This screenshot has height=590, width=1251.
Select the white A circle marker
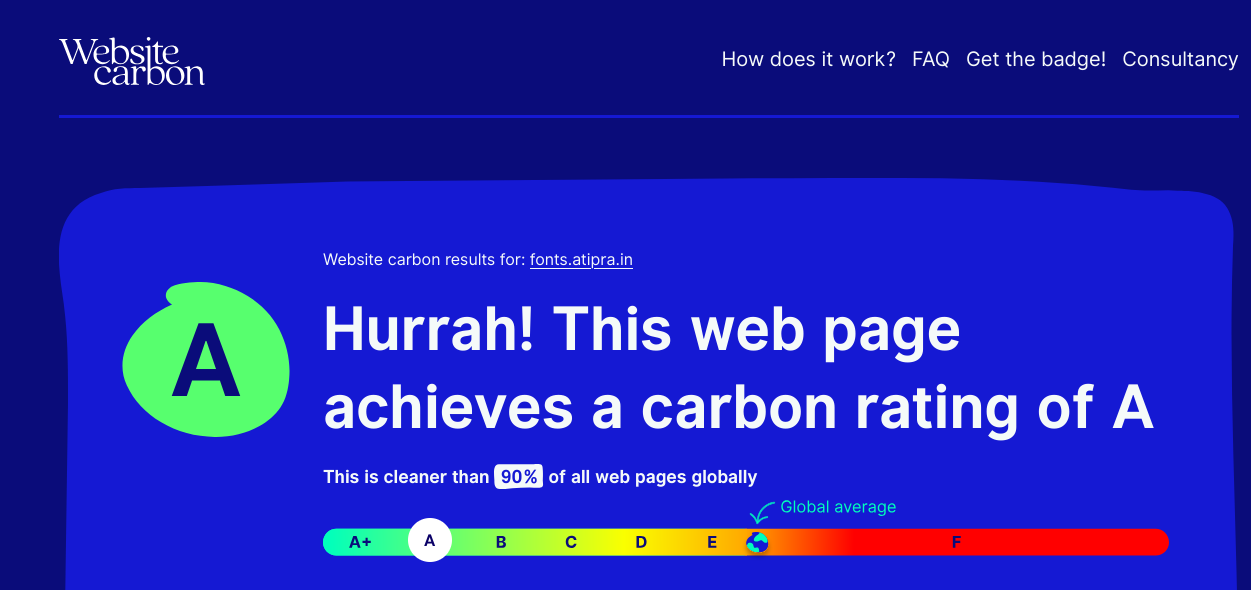click(x=430, y=541)
